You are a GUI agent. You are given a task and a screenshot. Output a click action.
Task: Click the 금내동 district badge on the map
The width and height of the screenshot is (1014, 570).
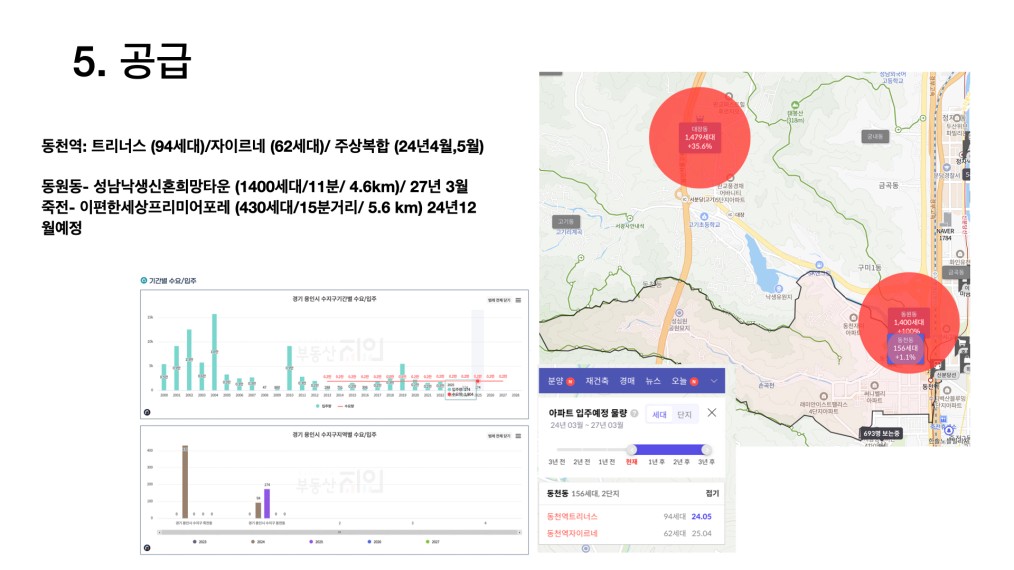[x=875, y=137]
